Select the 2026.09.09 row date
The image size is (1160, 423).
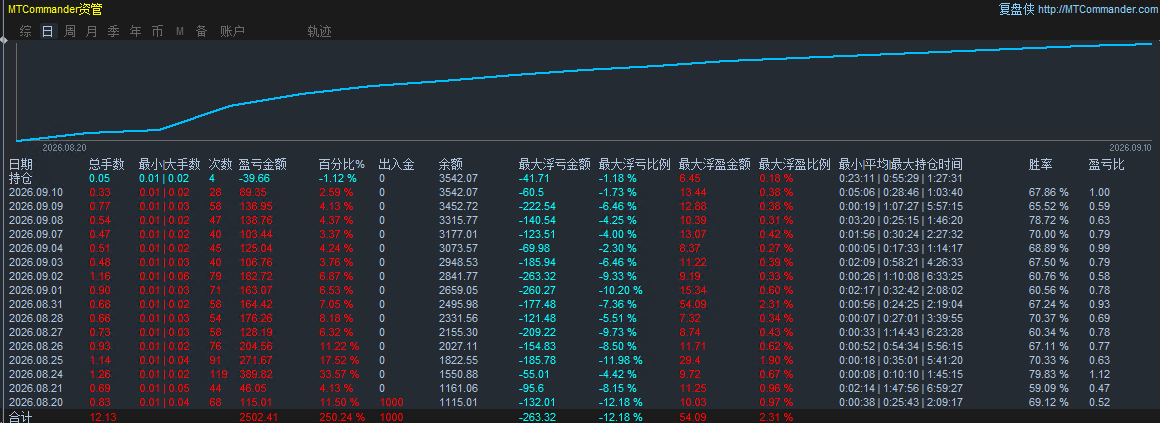pos(35,206)
